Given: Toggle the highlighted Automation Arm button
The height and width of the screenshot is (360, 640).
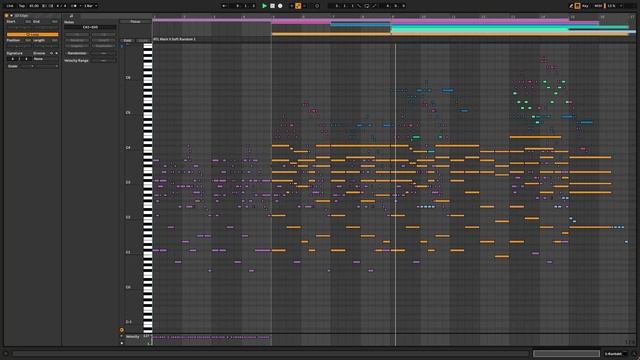Looking at the screenshot, I should (x=298, y=6).
